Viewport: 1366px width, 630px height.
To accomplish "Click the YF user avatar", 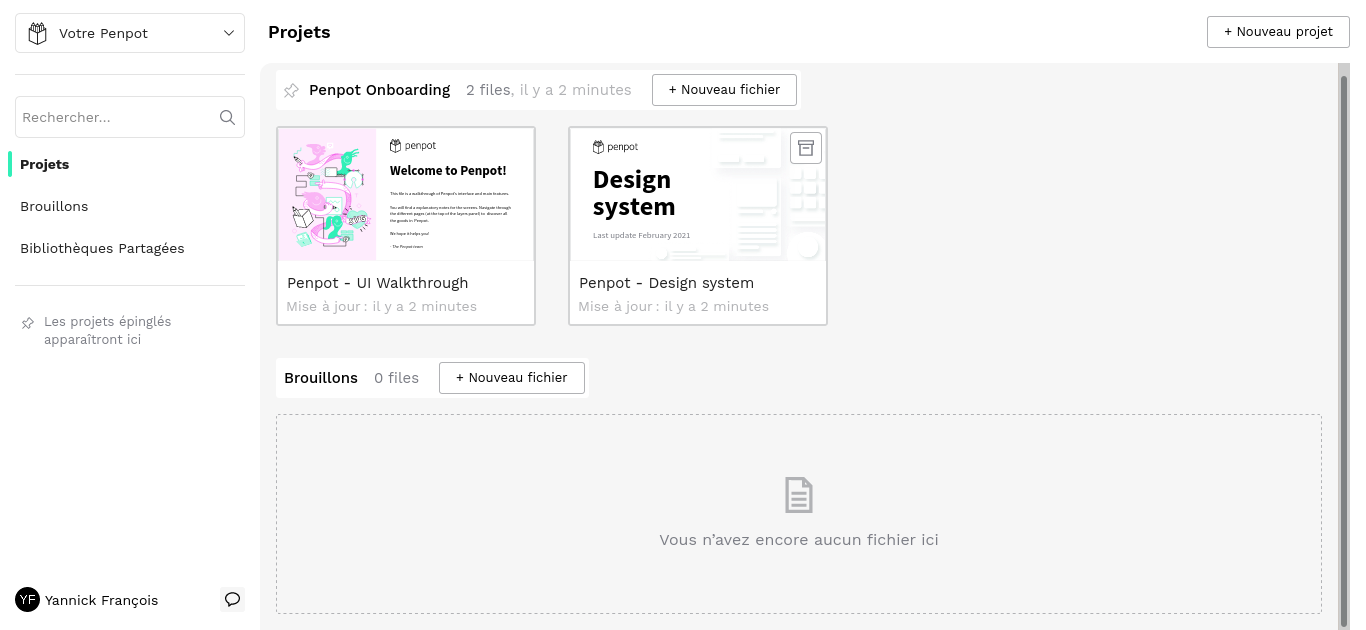I will [27, 600].
